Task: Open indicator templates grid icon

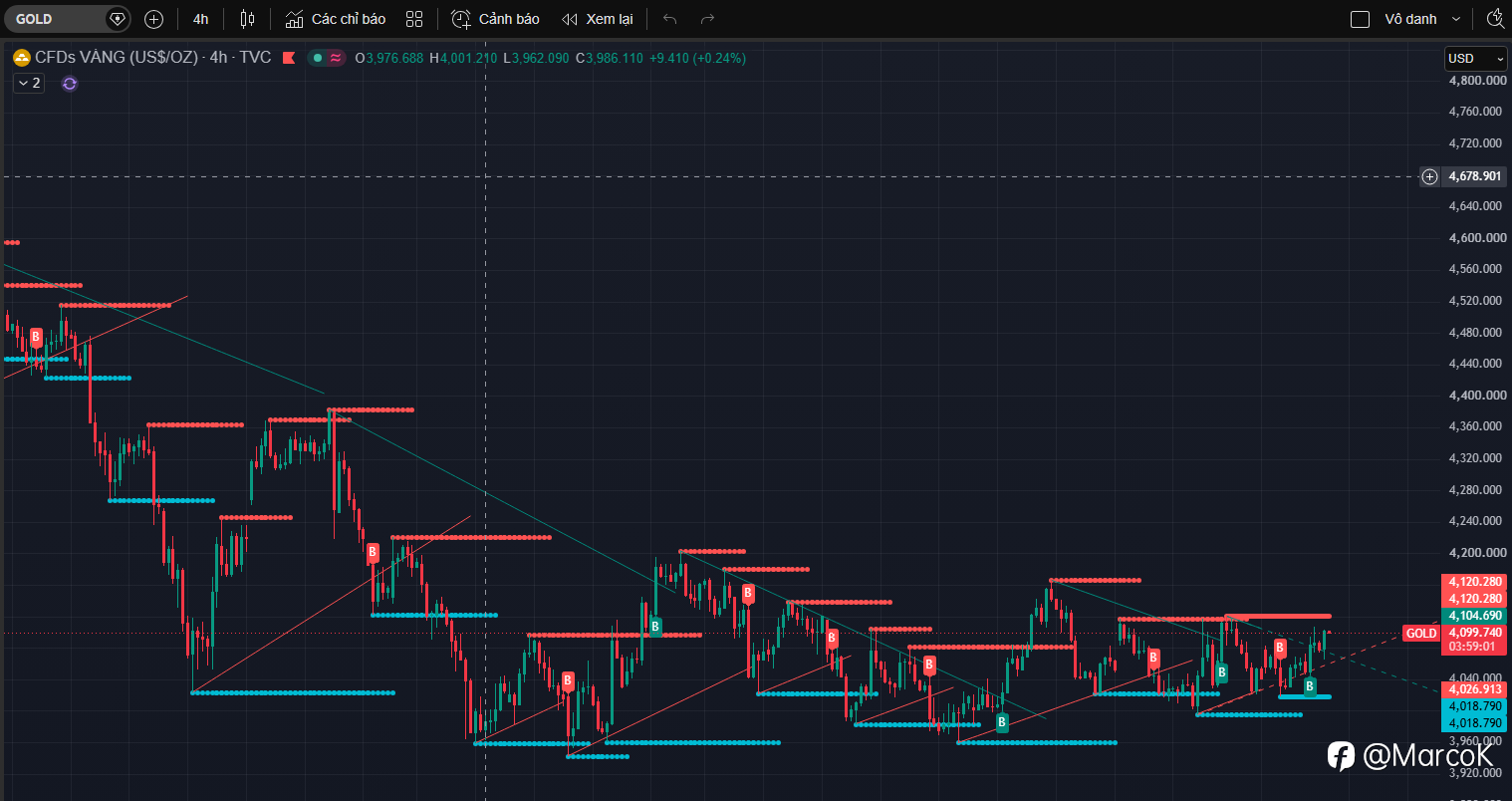Action: click(415, 19)
